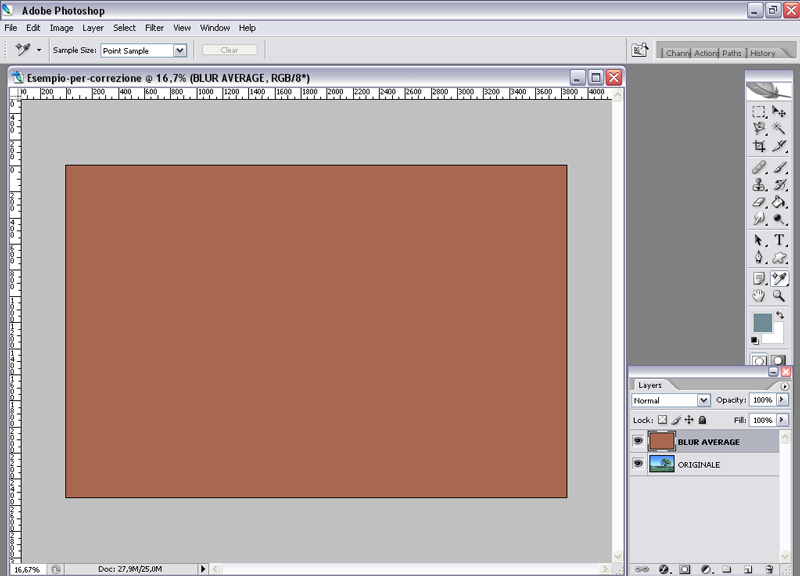
Task: Pick the Paint Bucket tool
Action: coord(779,202)
